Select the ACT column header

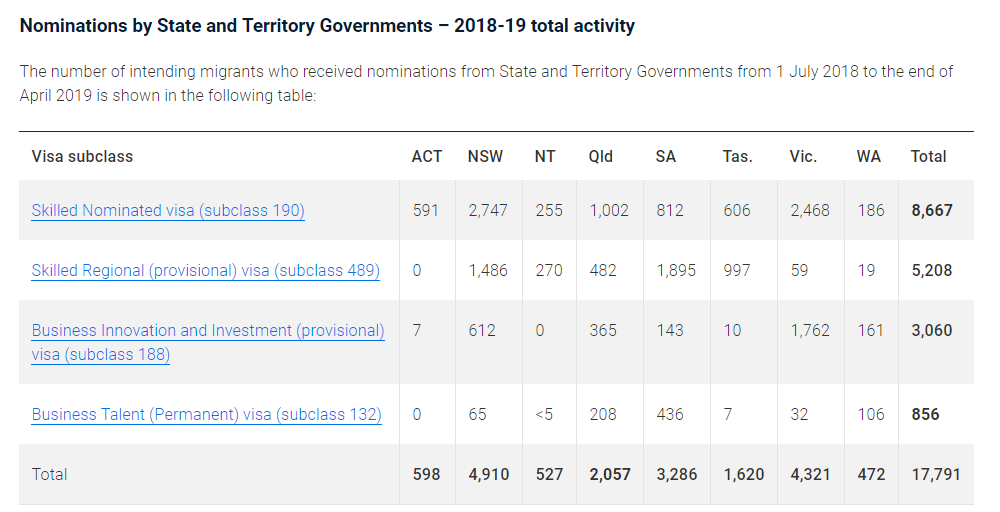coord(426,157)
